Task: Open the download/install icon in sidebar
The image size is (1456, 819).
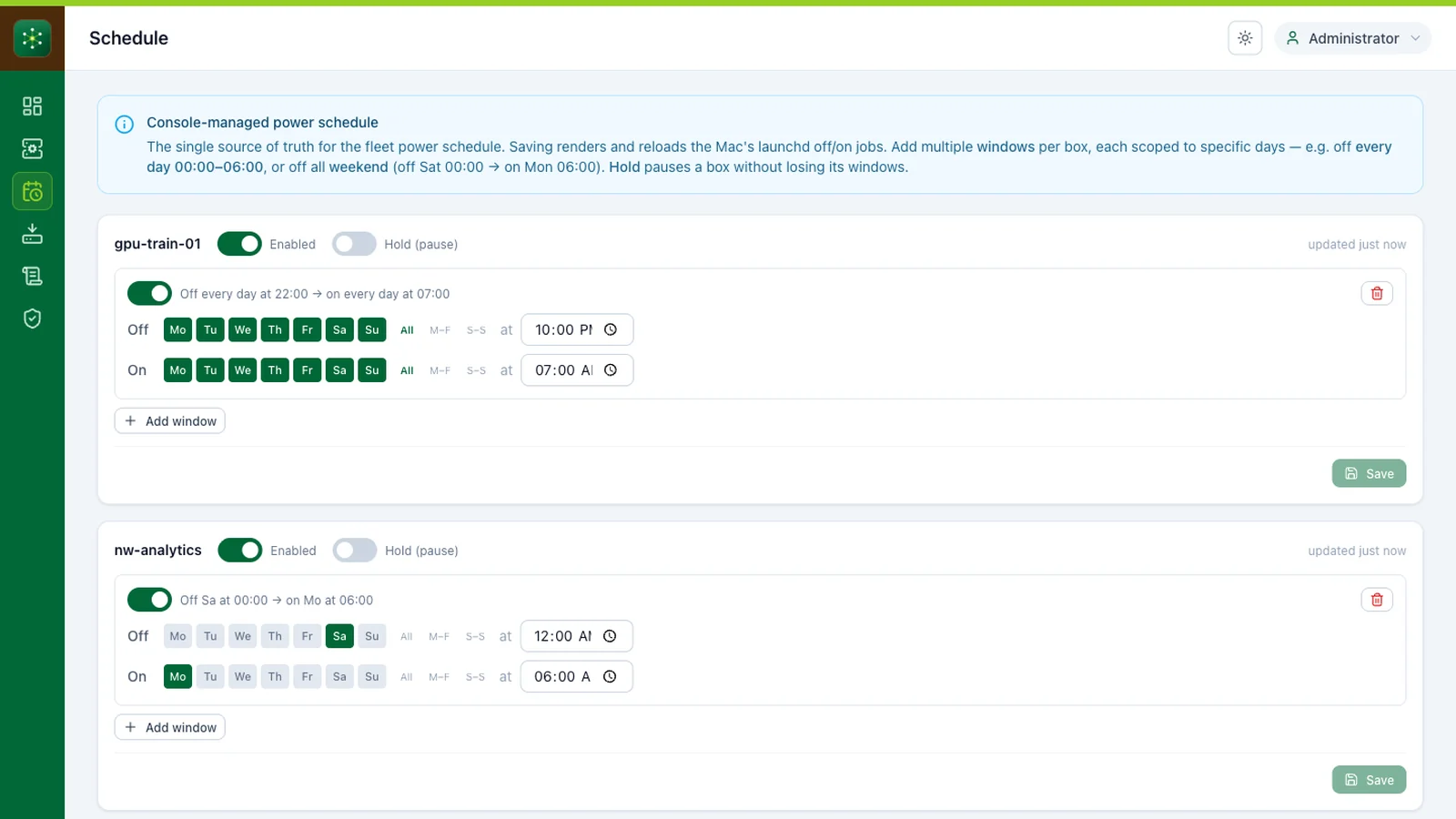Action: (32, 234)
